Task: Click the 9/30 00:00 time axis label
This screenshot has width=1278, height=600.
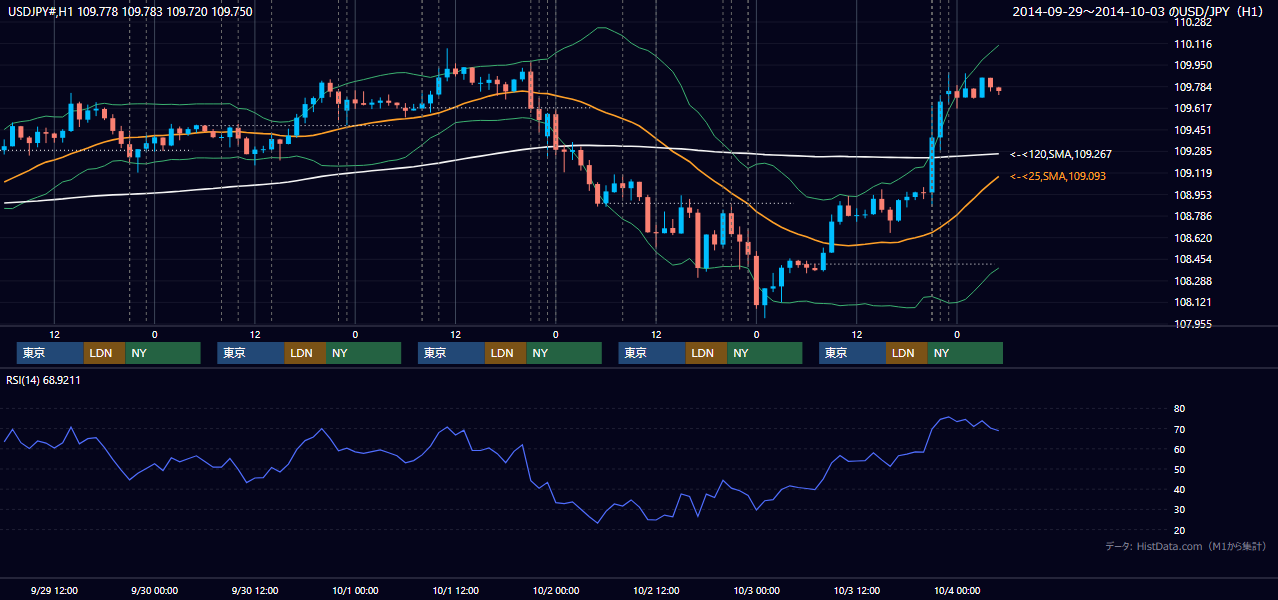Action: coord(154,590)
